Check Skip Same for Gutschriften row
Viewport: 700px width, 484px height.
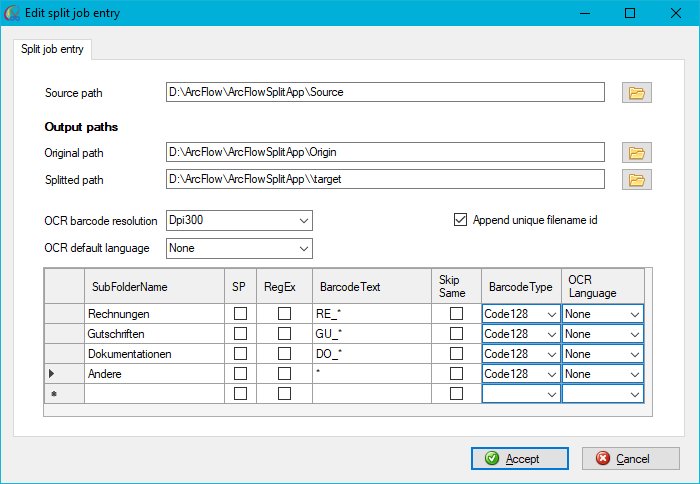(456, 334)
